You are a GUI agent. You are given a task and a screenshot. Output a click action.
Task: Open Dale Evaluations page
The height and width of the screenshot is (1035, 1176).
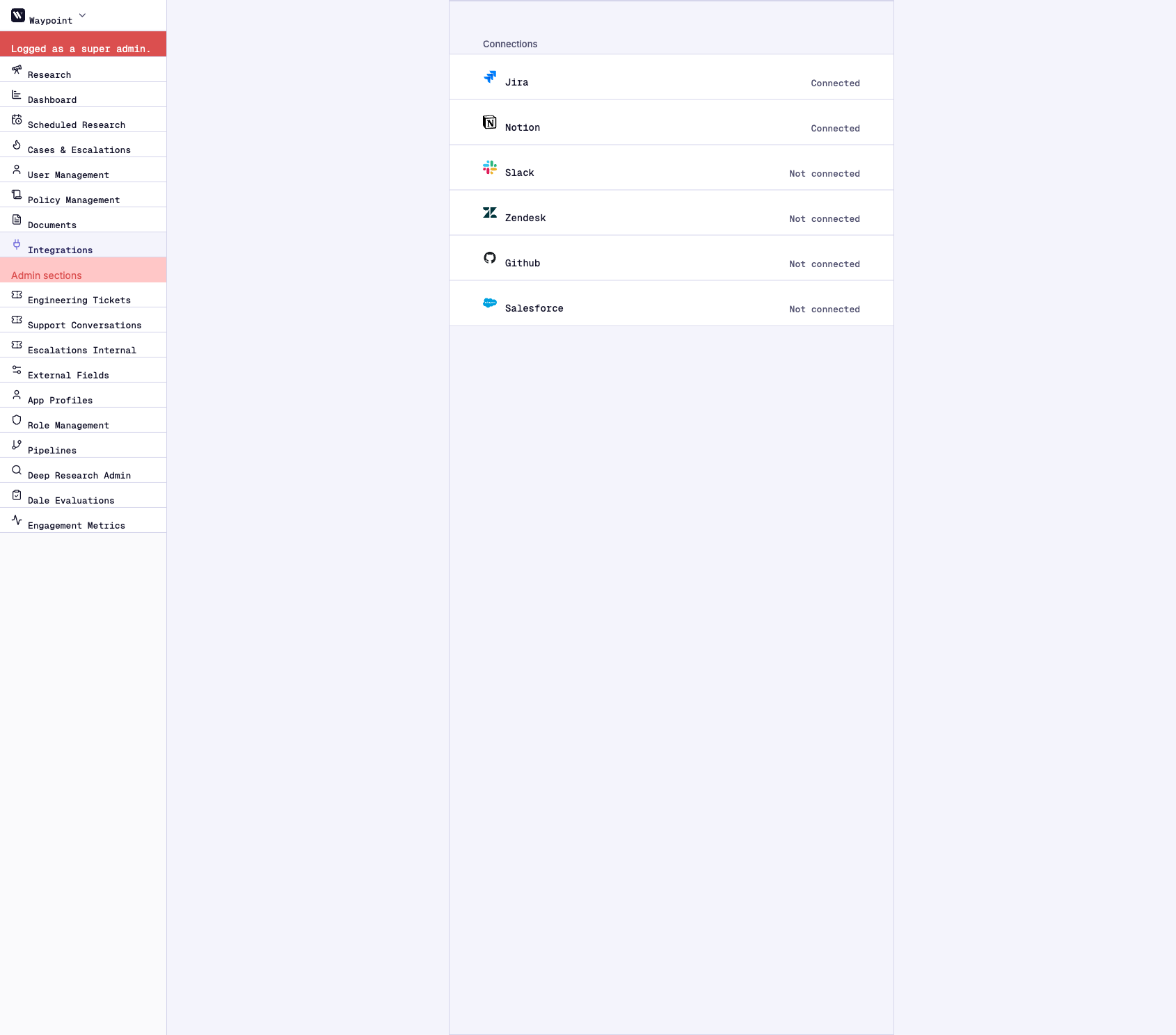point(83,495)
